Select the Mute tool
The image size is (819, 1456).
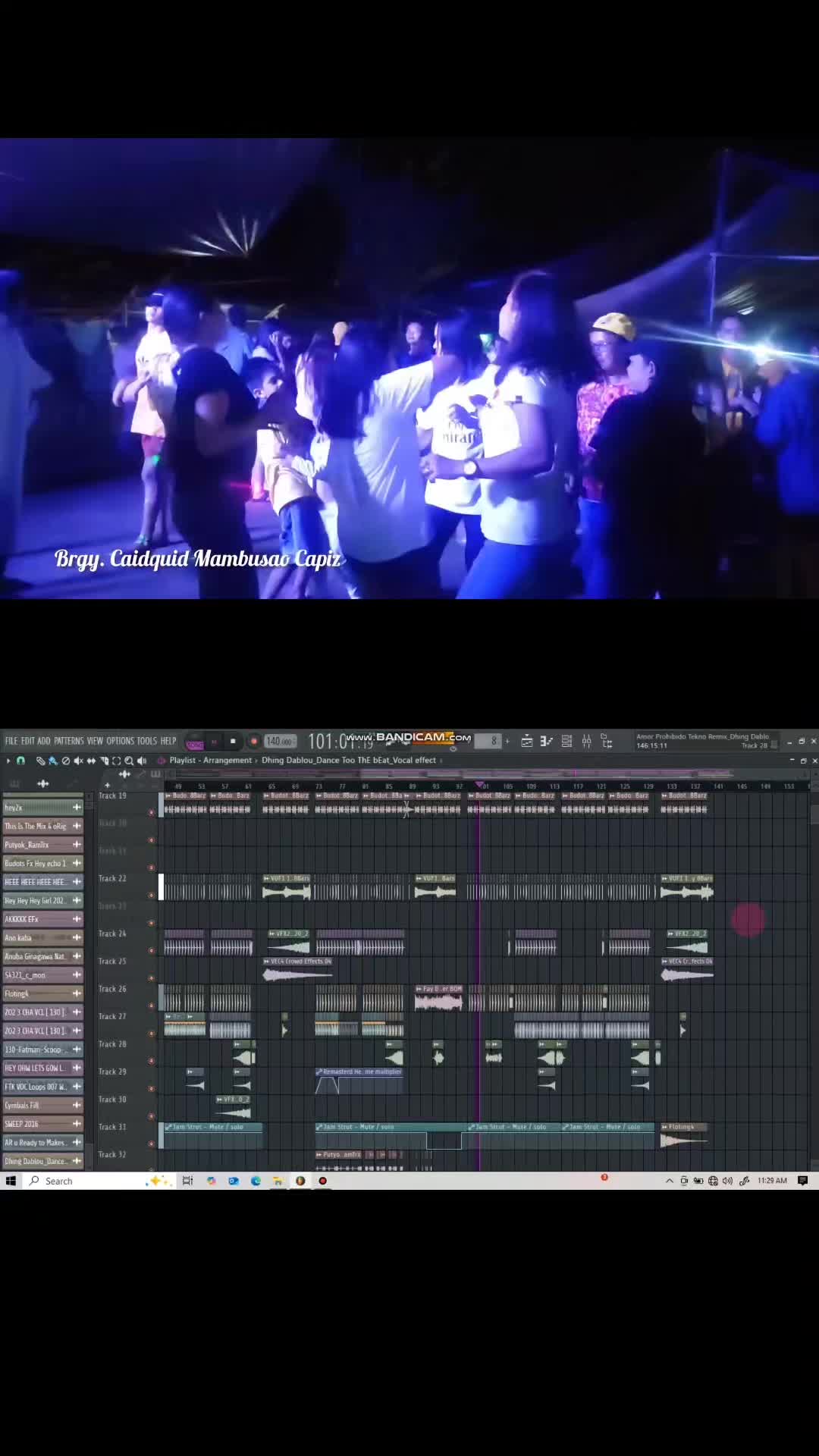coord(79,761)
